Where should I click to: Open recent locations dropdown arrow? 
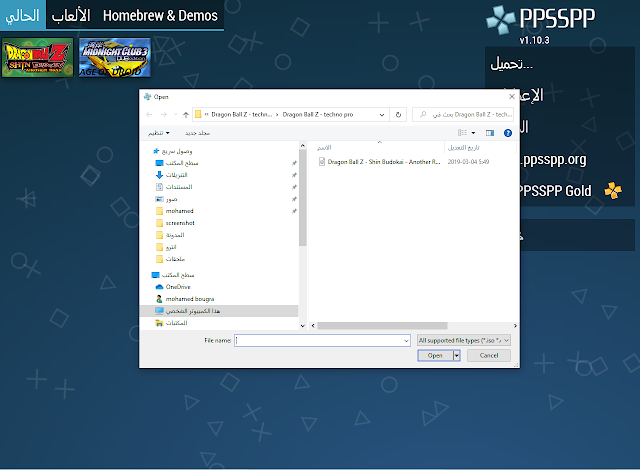(176, 115)
